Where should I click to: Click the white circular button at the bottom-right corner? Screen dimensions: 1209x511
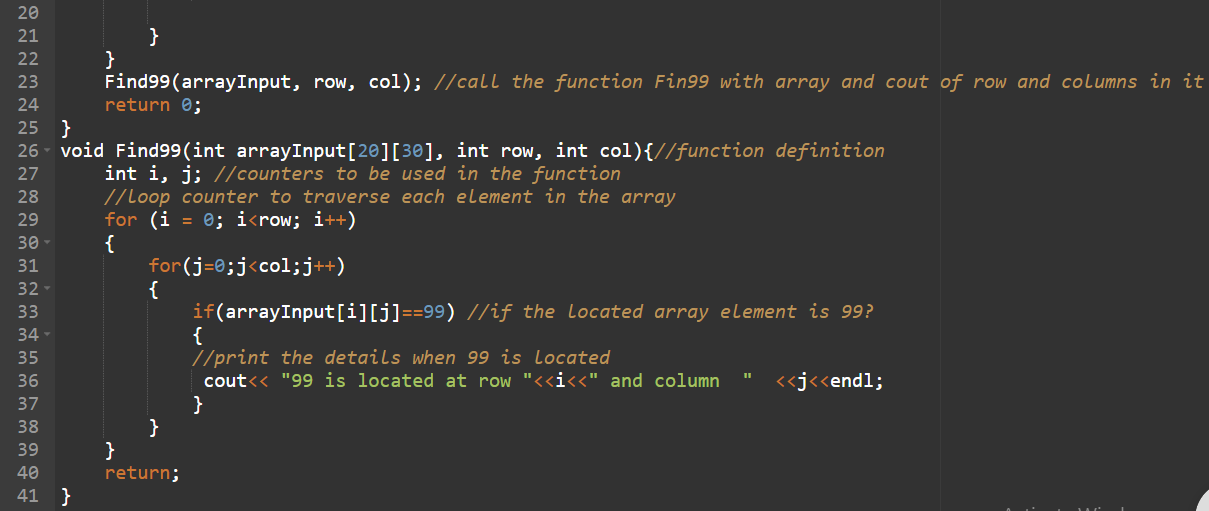point(1201,503)
